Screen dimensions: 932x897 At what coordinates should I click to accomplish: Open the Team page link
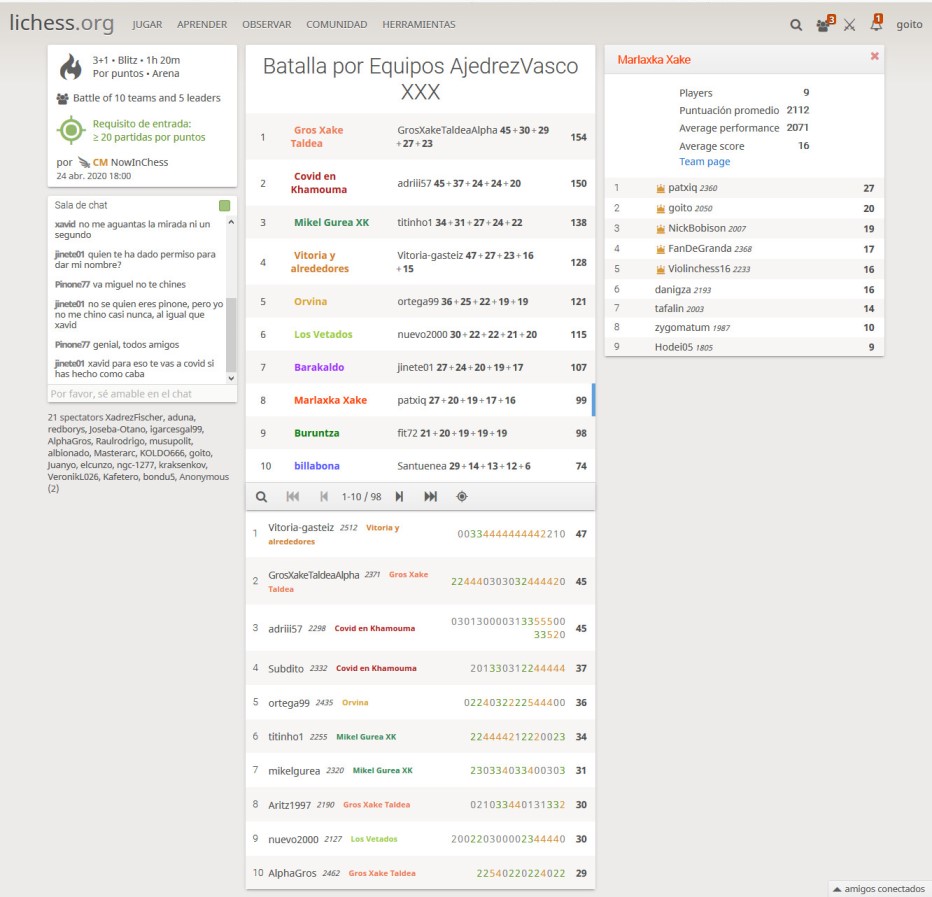click(704, 162)
